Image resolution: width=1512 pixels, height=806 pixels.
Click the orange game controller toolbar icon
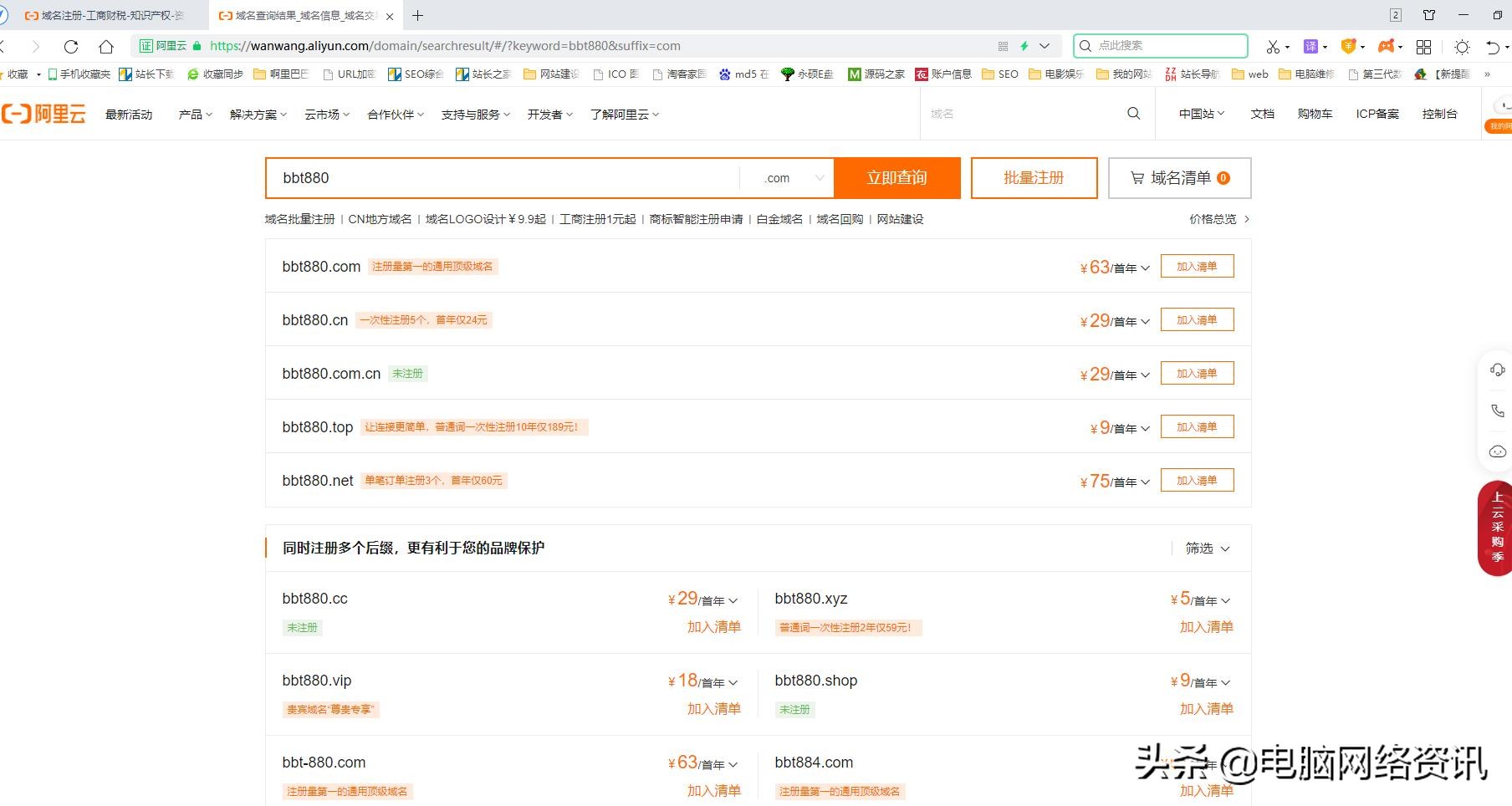1387,46
